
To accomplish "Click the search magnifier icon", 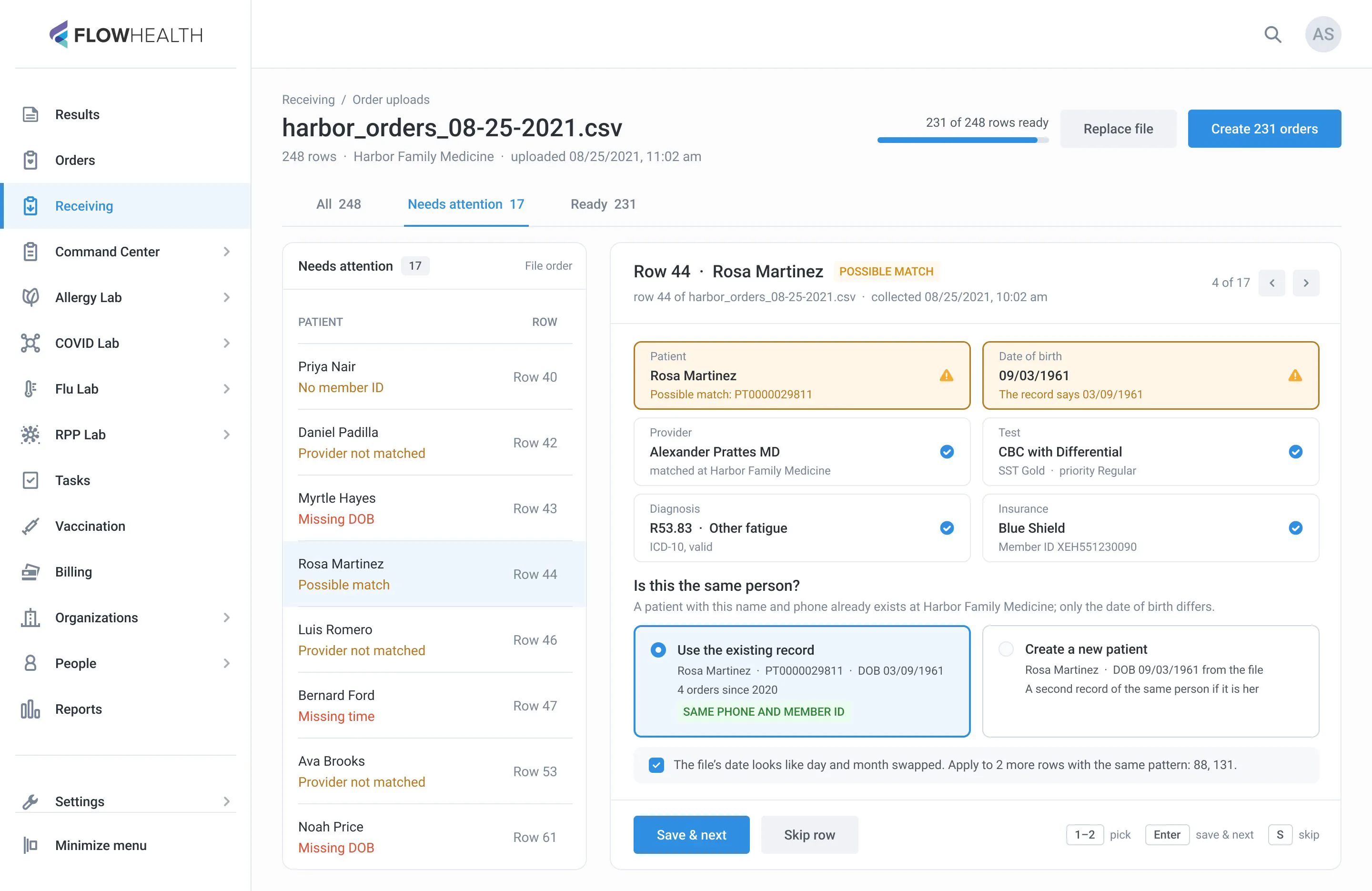I will point(1272,35).
